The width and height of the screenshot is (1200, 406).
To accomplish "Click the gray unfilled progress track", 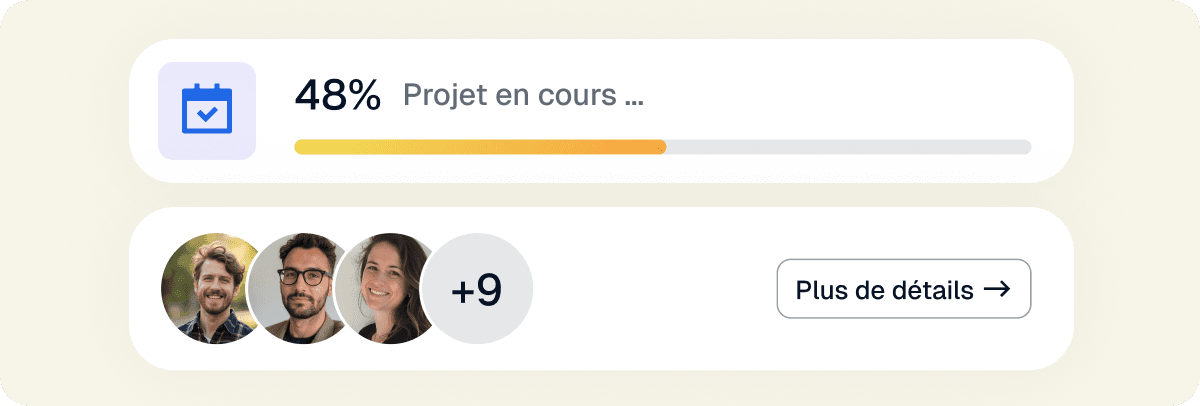I will coord(850,147).
